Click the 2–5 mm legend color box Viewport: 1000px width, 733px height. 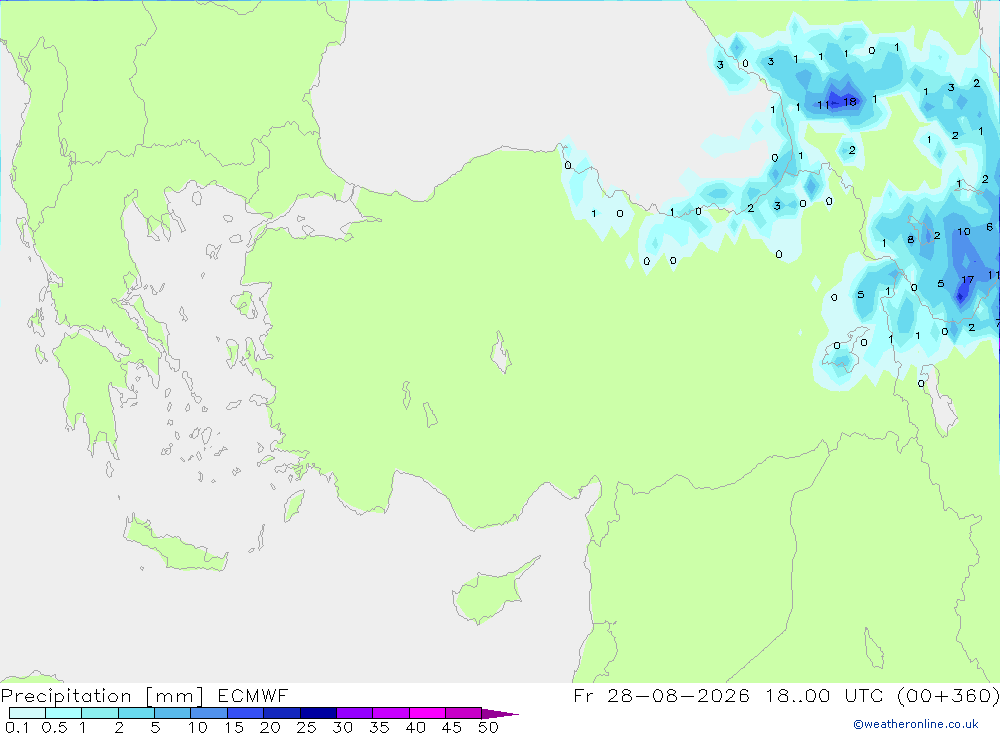136,713
